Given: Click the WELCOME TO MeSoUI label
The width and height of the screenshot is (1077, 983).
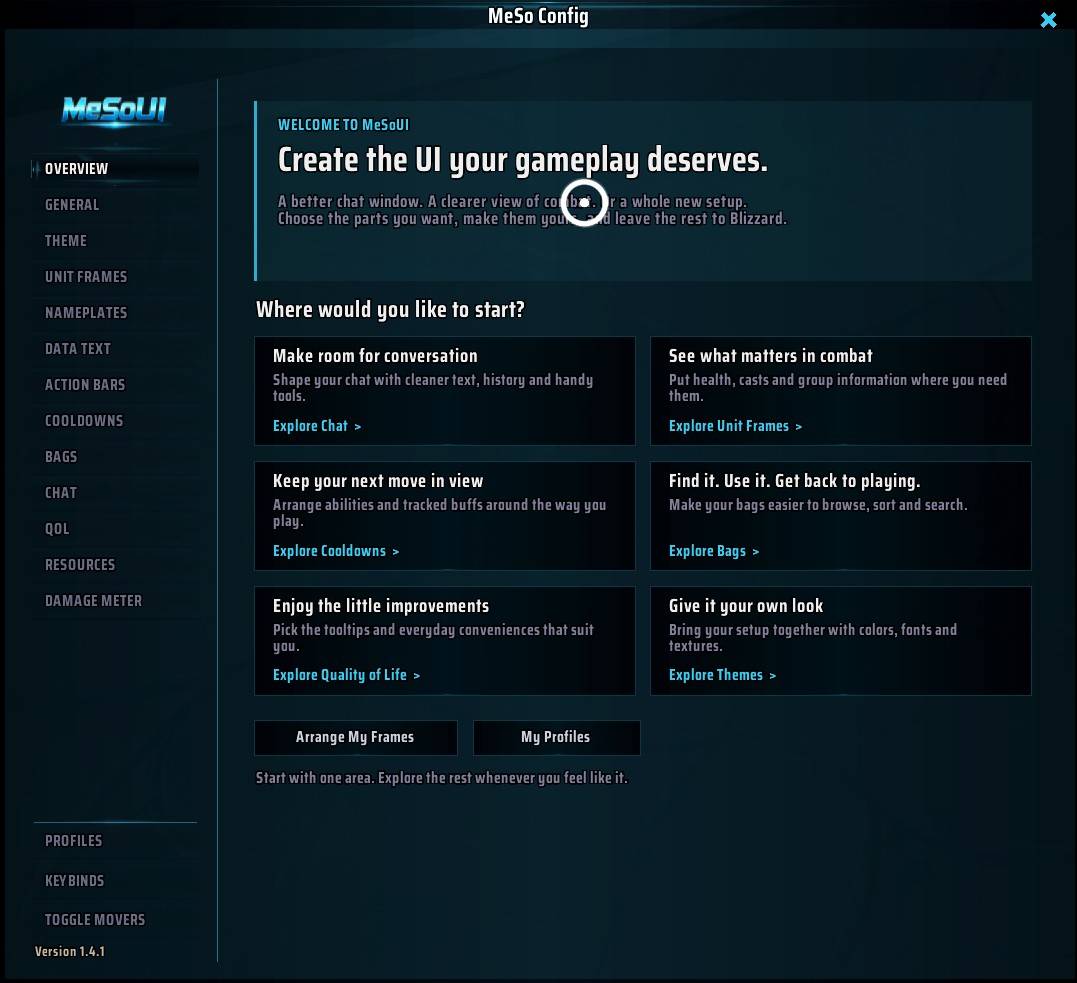Looking at the screenshot, I should coord(343,125).
